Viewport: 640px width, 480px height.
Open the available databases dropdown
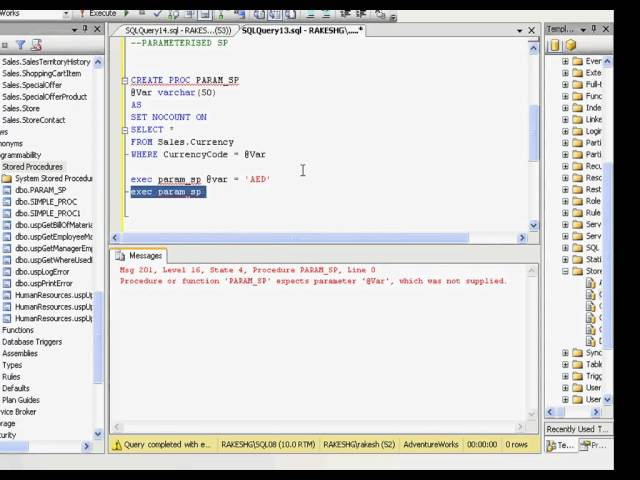tap(66, 13)
